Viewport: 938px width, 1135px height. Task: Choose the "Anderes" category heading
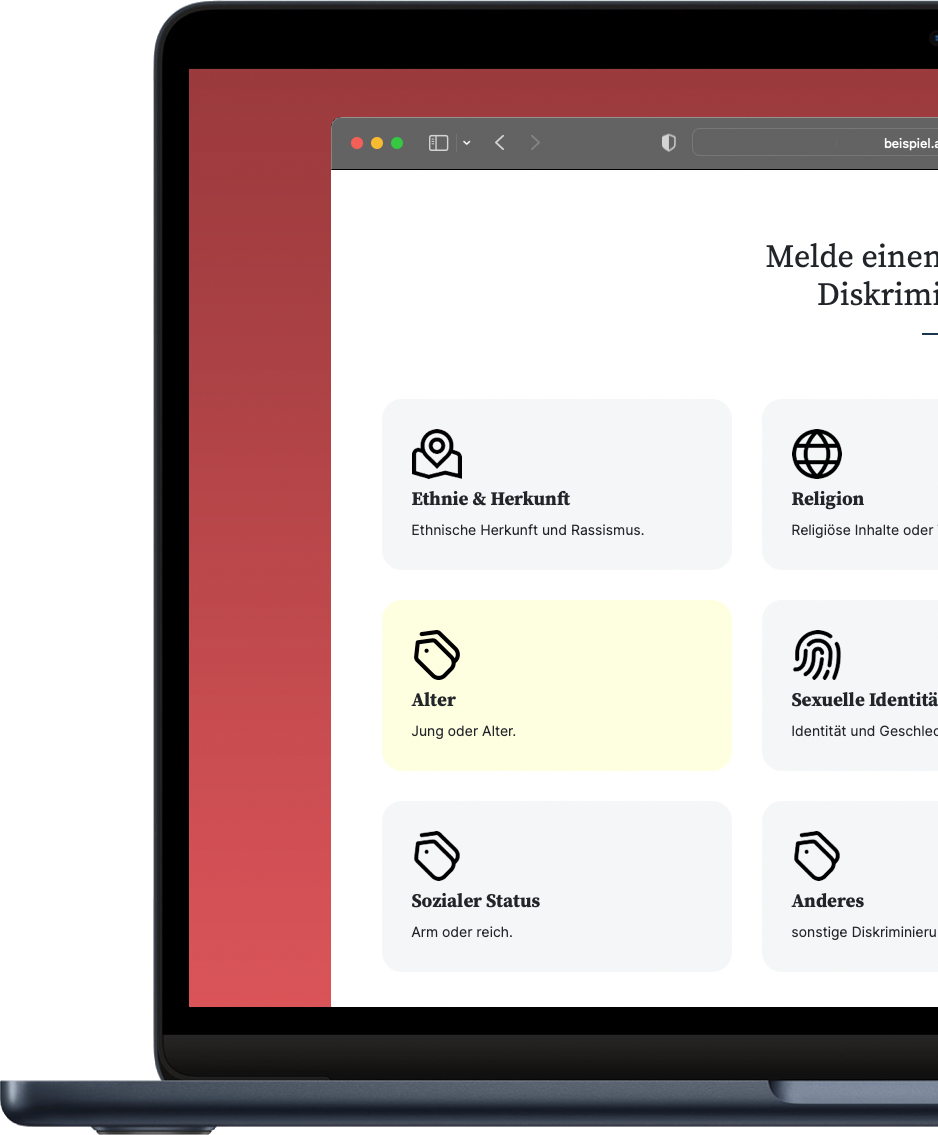[x=827, y=901]
